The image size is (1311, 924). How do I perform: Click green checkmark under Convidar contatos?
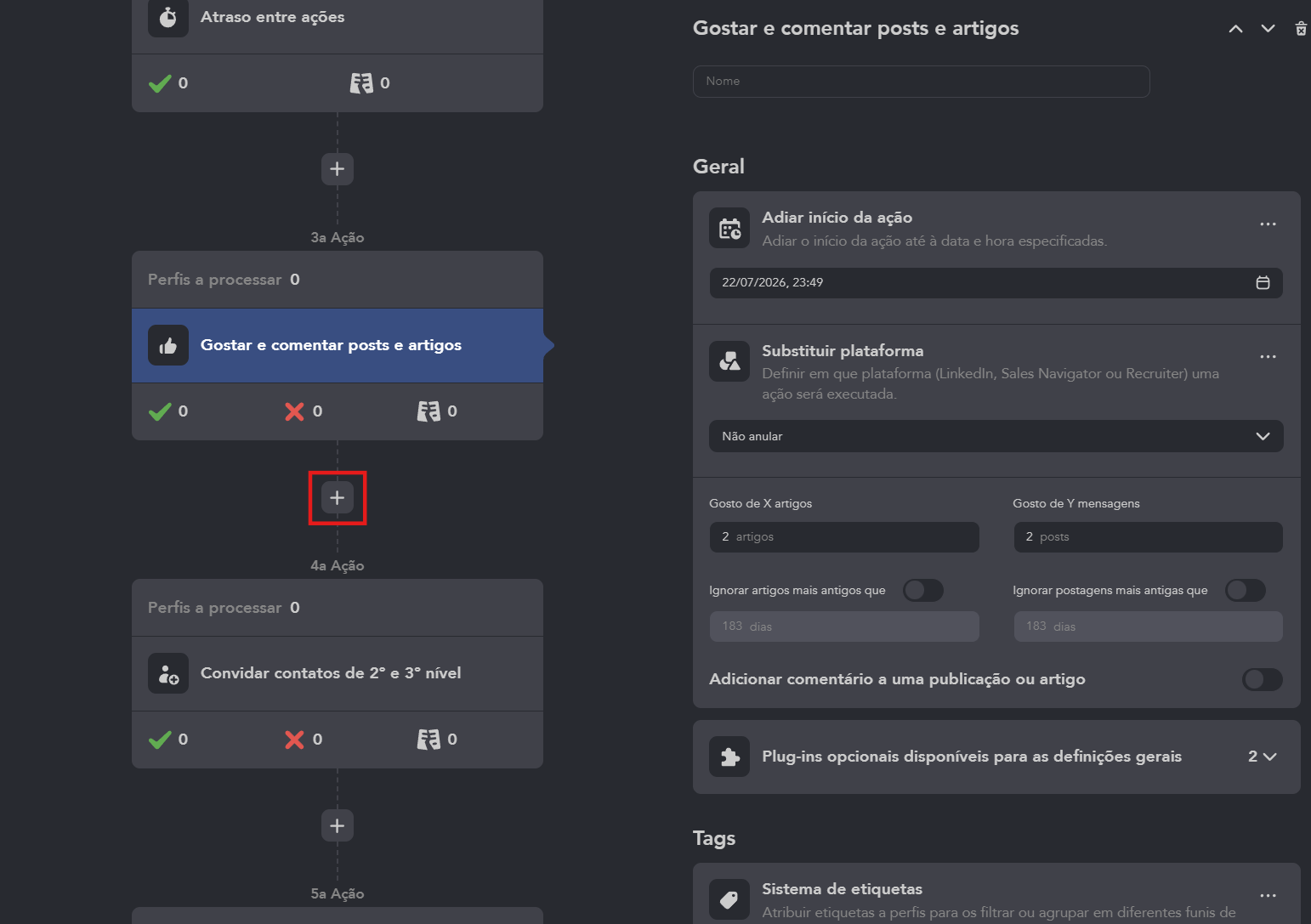click(160, 740)
